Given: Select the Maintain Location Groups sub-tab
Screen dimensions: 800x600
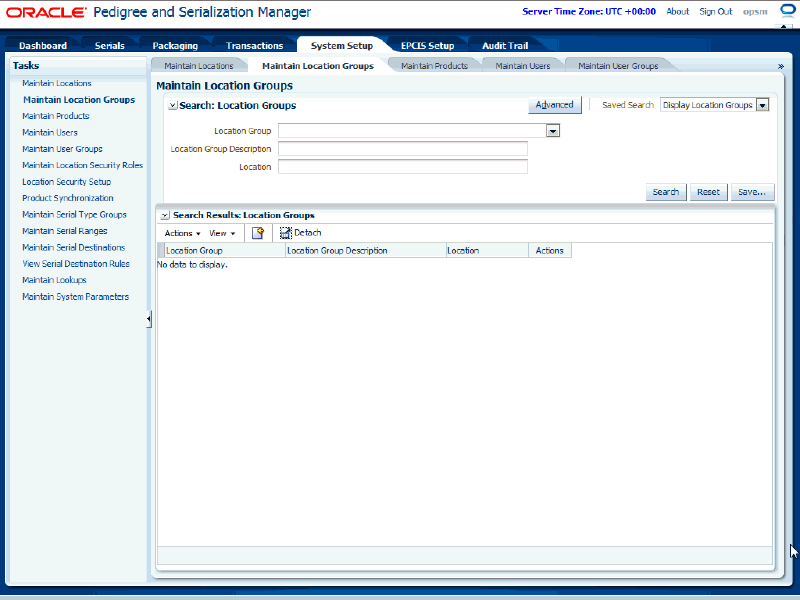Looking at the screenshot, I should coord(318,66).
